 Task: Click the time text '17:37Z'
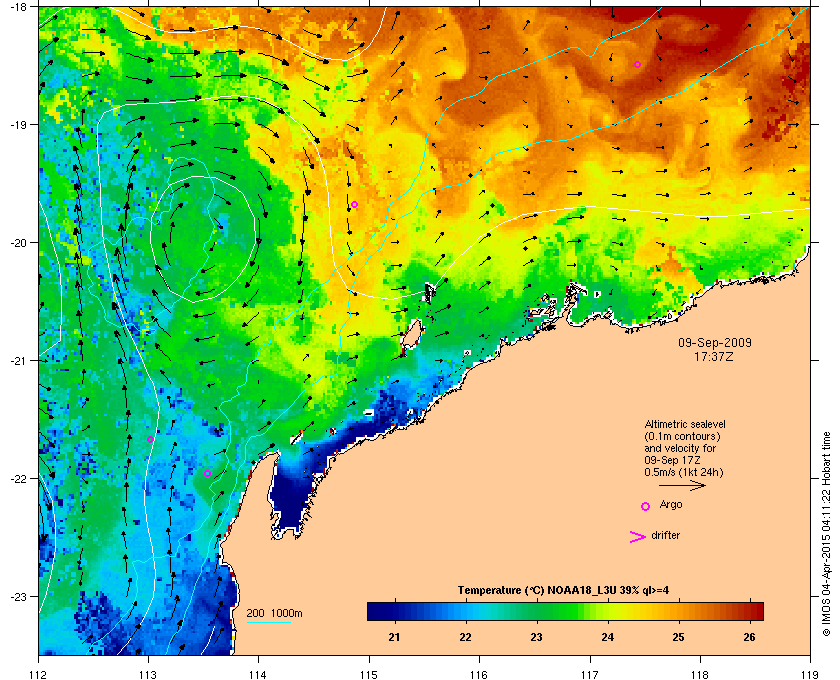pos(714,356)
